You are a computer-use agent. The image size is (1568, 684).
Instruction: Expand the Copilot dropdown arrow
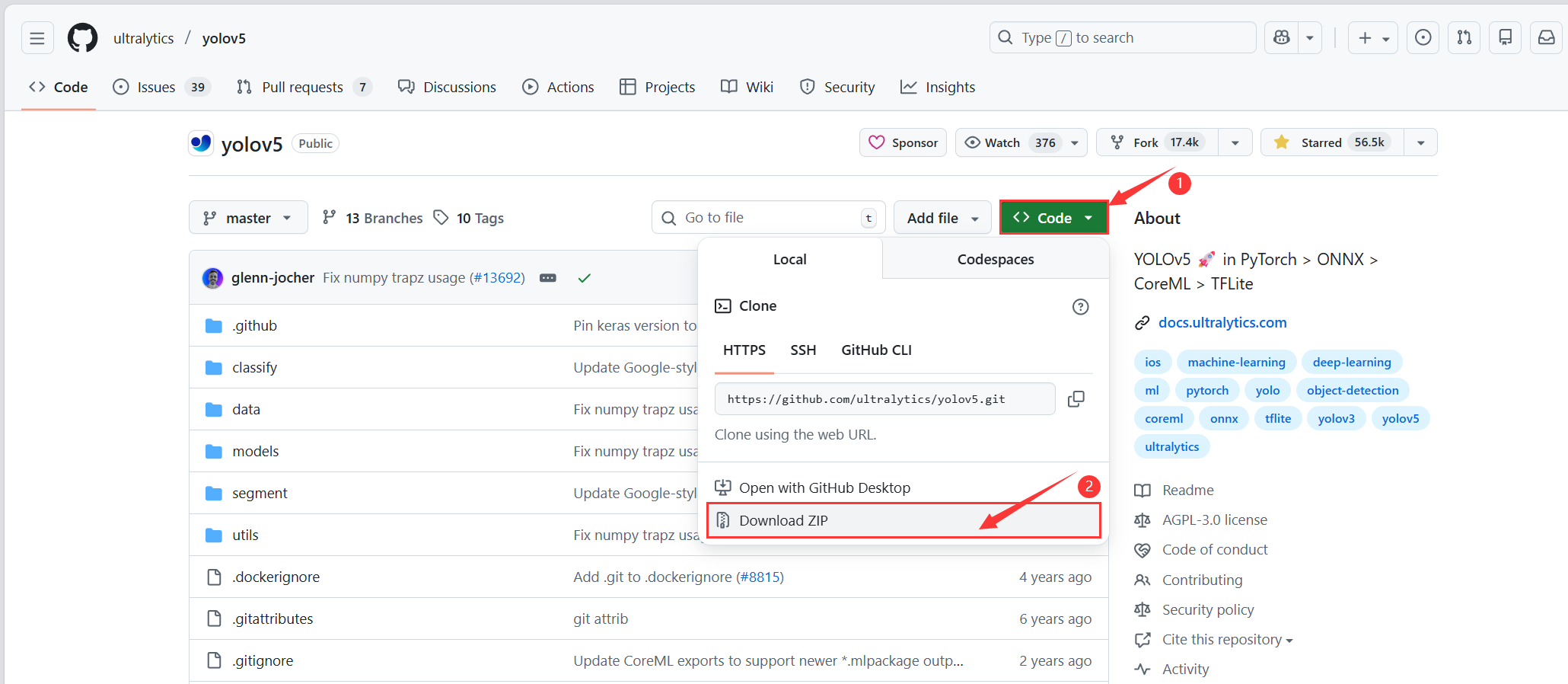(x=1310, y=37)
